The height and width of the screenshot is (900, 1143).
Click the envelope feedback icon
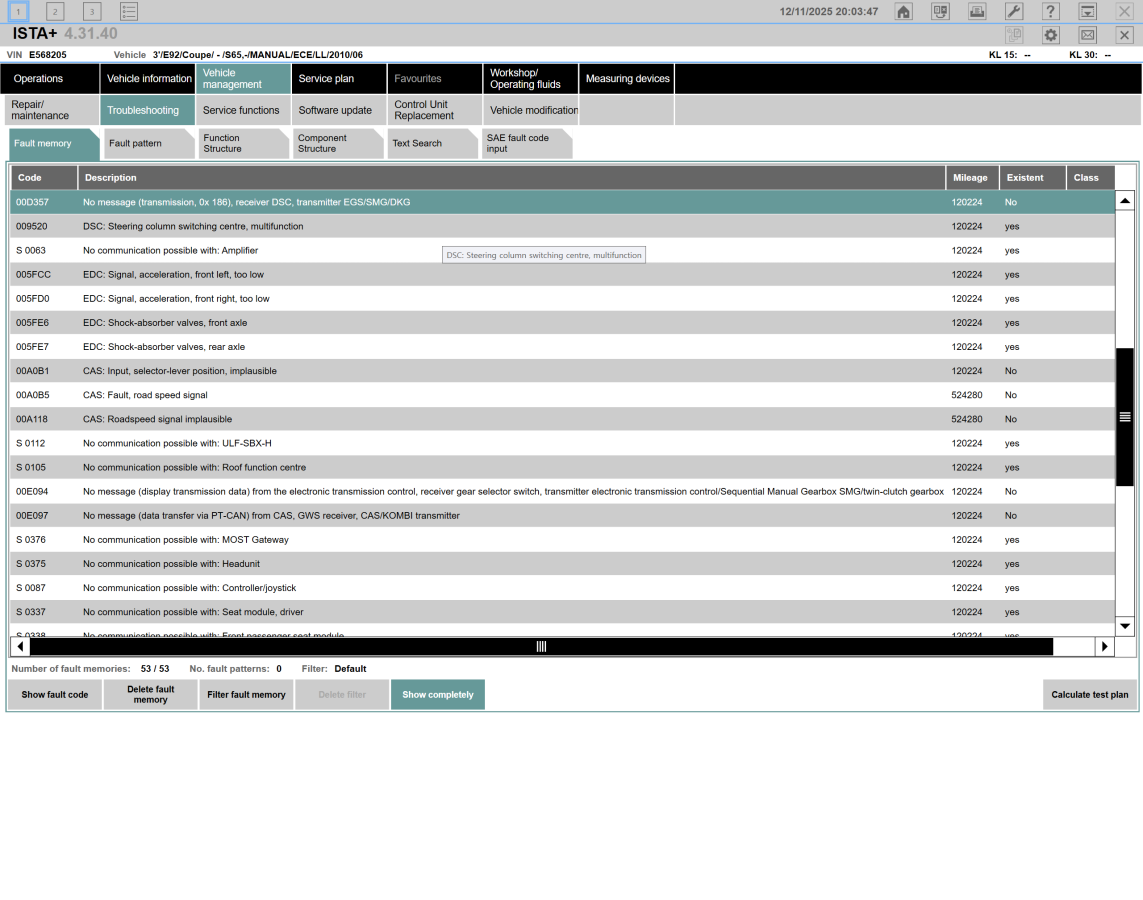point(1088,35)
